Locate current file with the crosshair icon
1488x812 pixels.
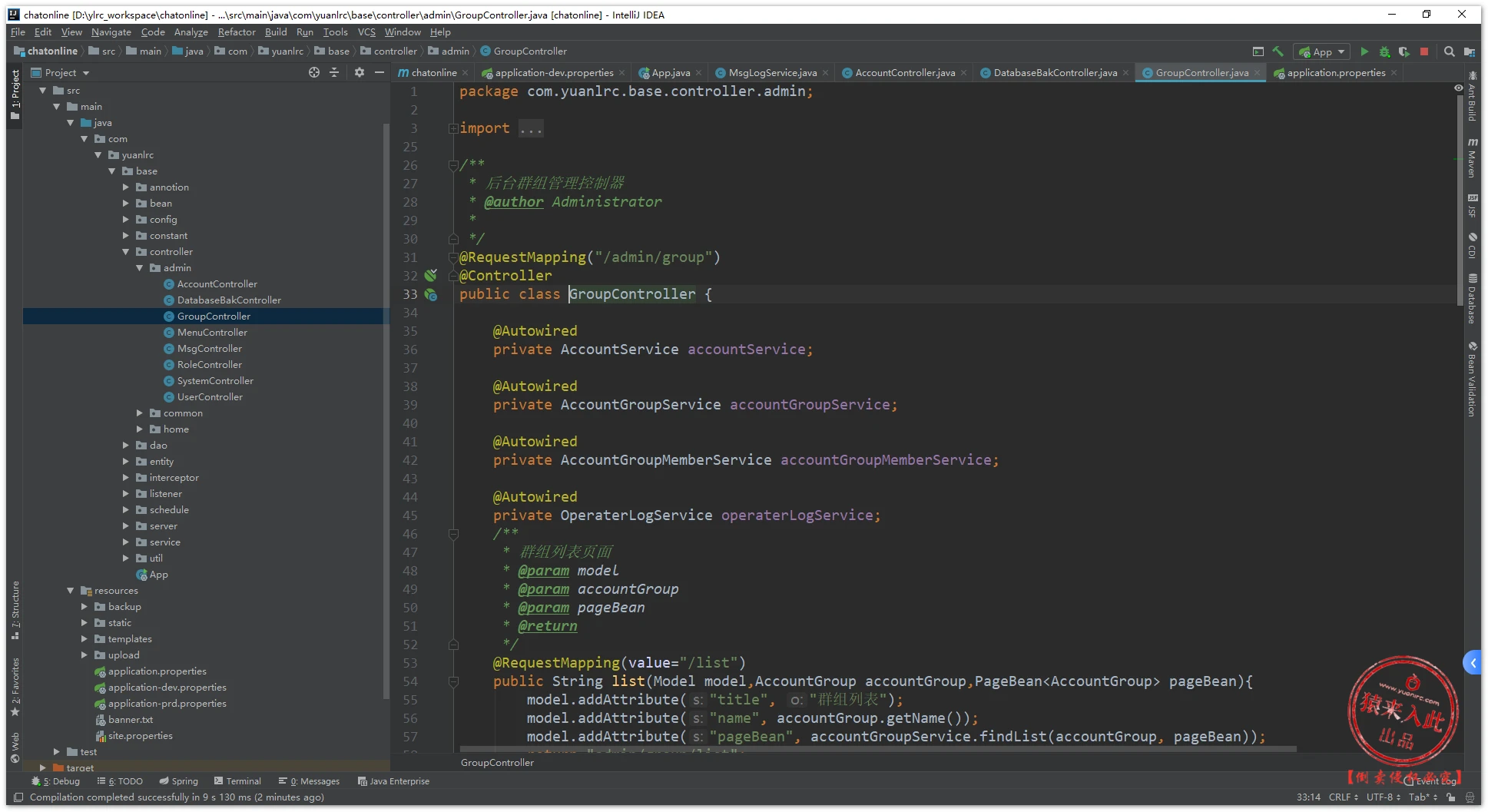point(314,72)
